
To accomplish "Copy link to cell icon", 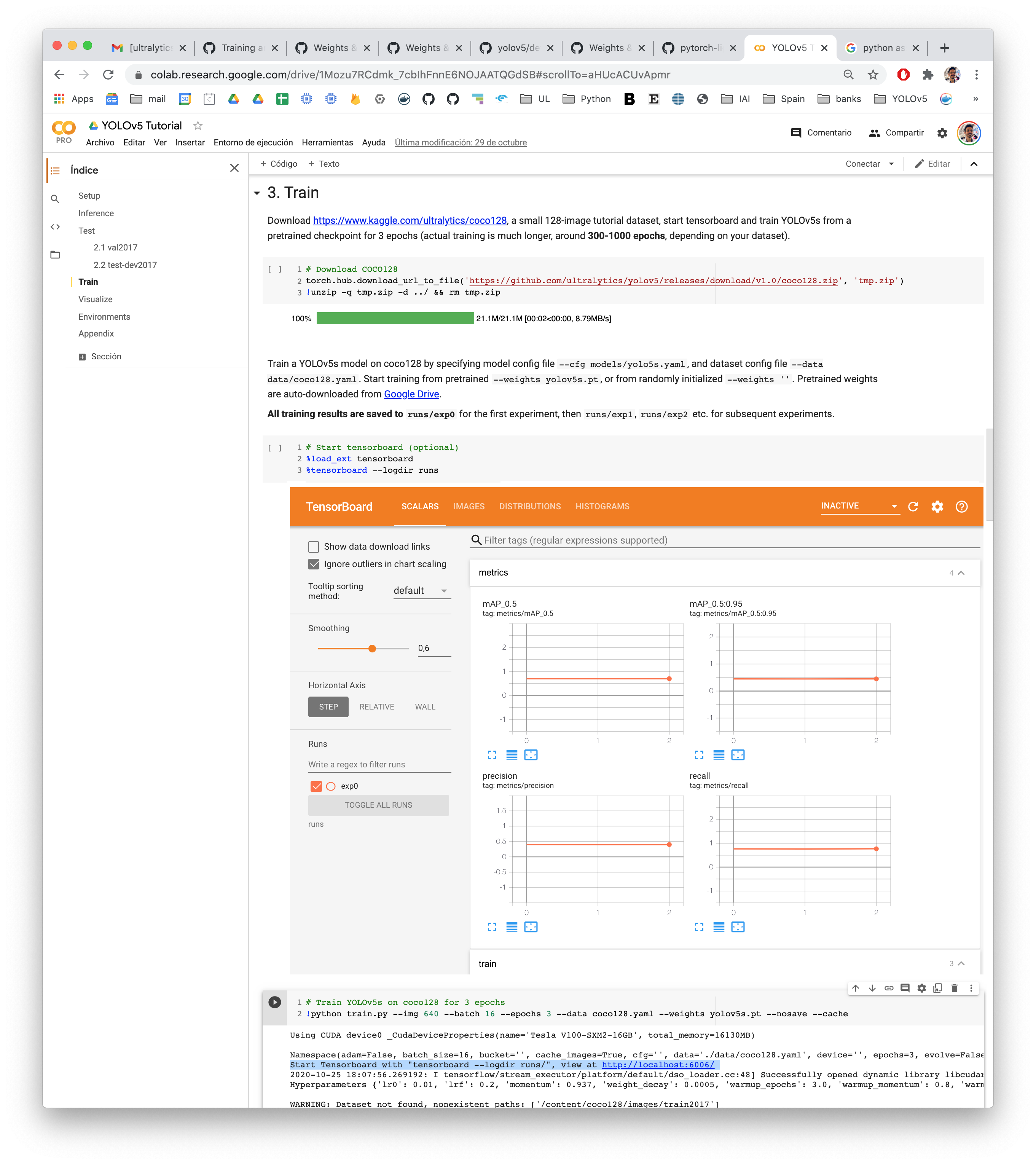I will 888,988.
